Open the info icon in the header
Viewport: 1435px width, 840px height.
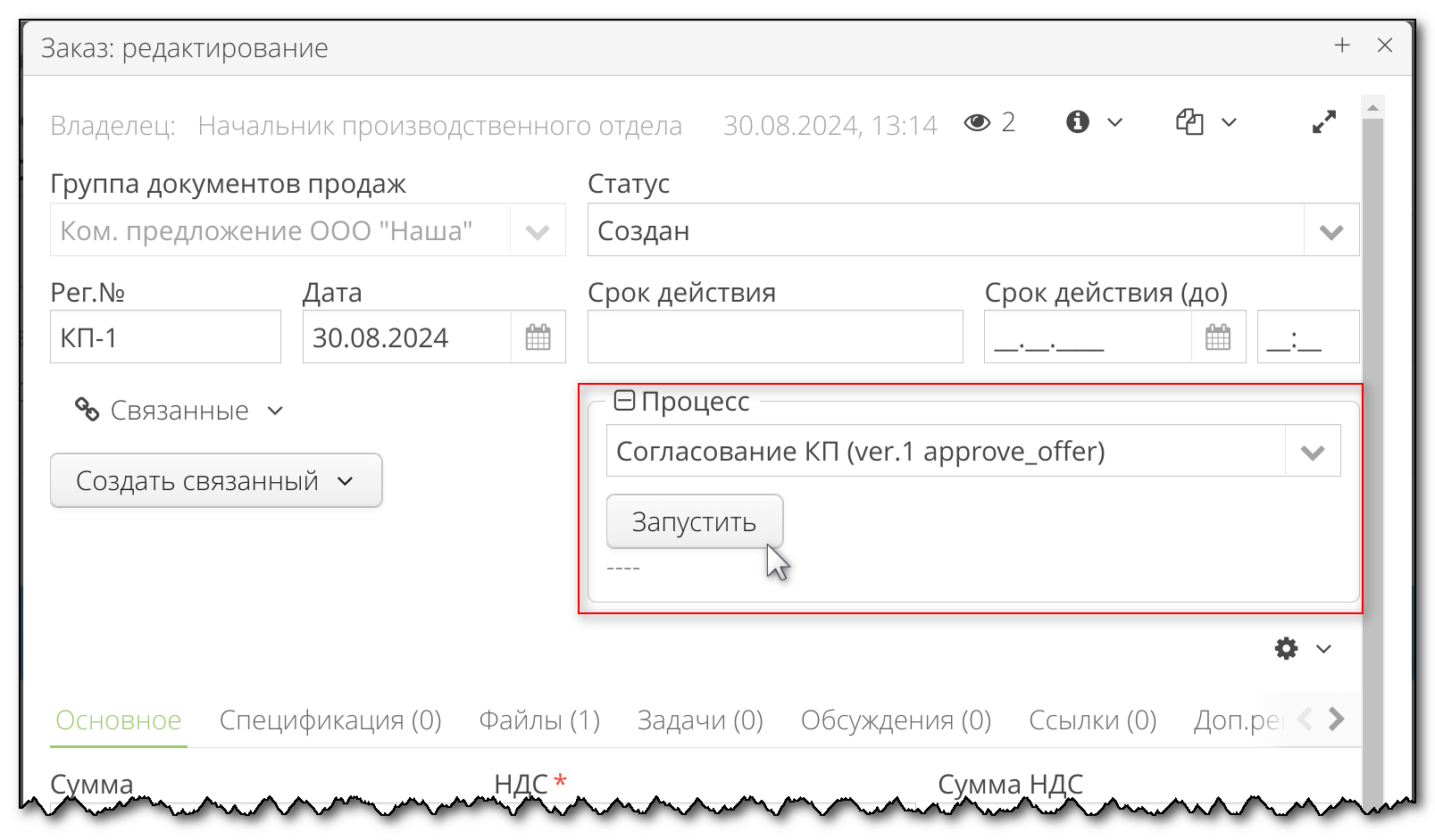(x=1078, y=122)
